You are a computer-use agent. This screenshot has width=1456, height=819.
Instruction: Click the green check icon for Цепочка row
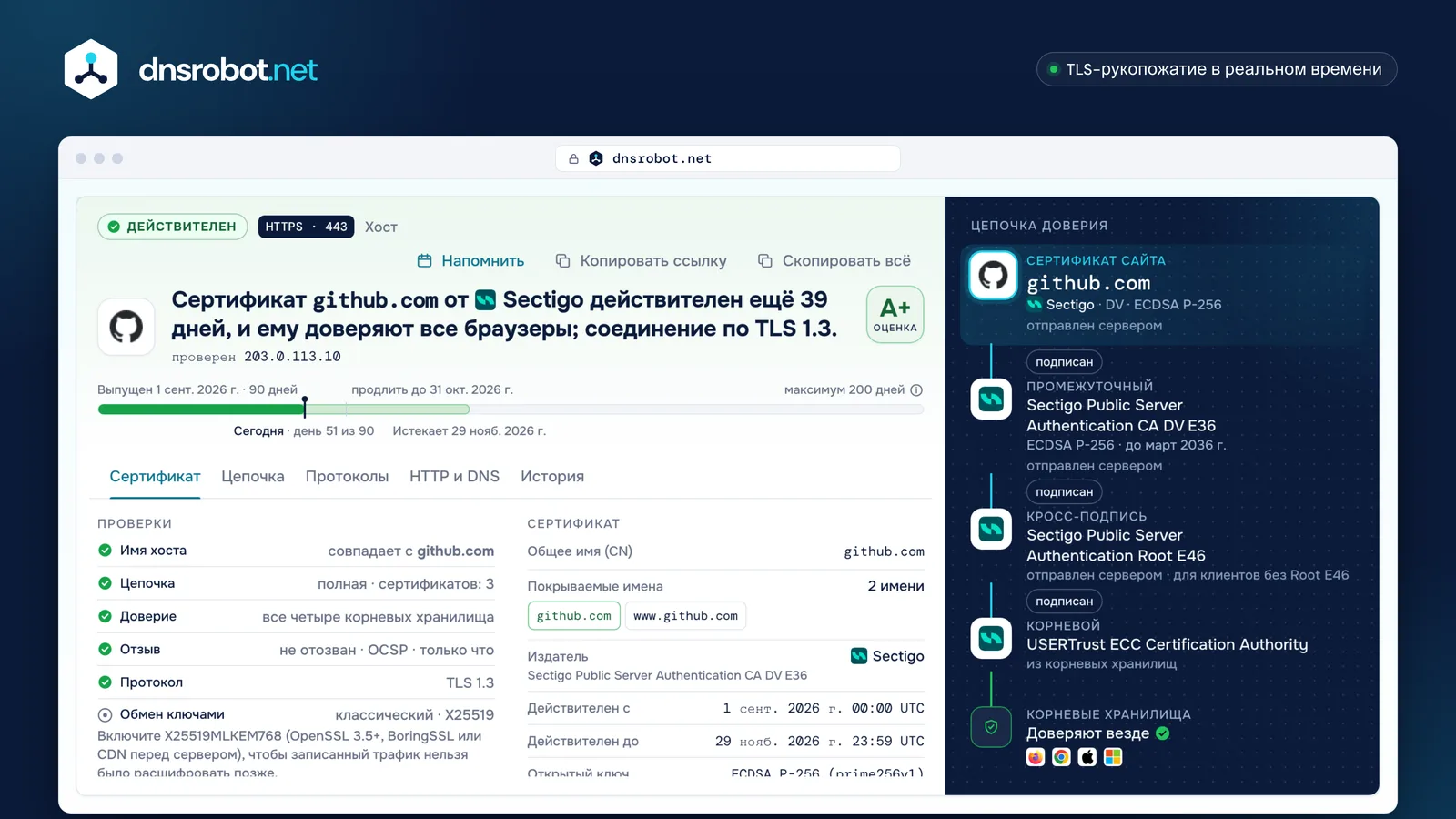(x=105, y=583)
